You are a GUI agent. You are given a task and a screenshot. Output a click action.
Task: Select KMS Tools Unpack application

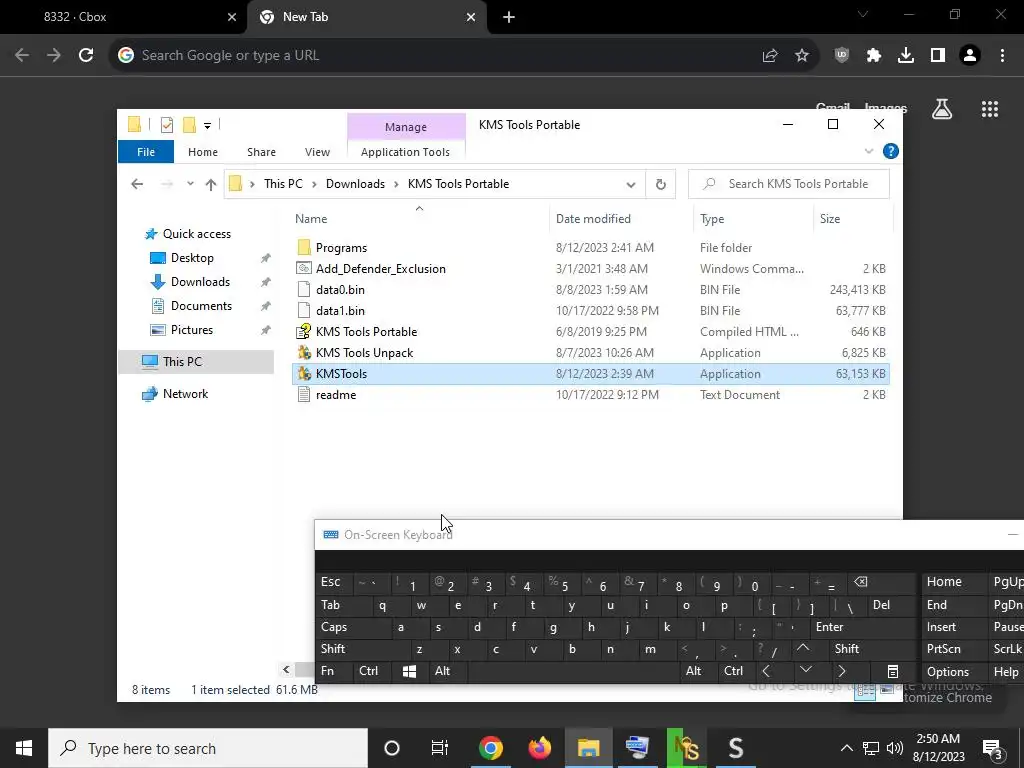click(590, 353)
